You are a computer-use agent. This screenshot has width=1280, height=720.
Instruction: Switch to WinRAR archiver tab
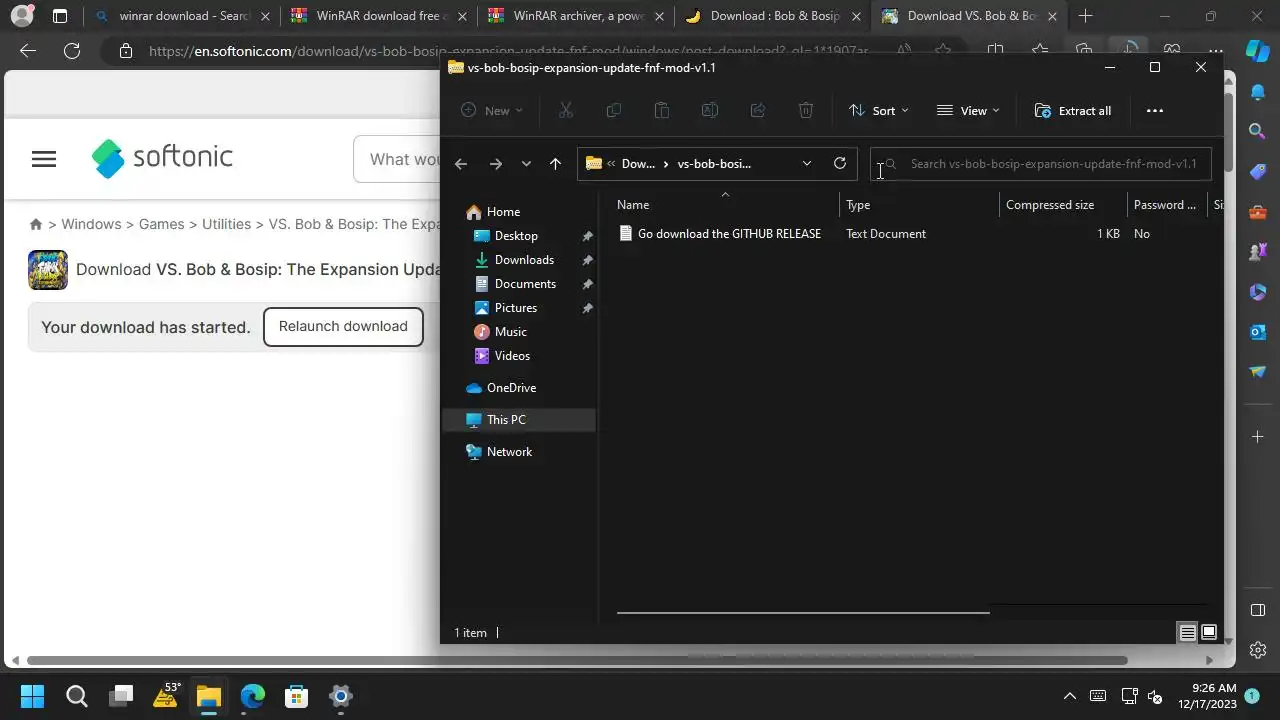pos(576,16)
